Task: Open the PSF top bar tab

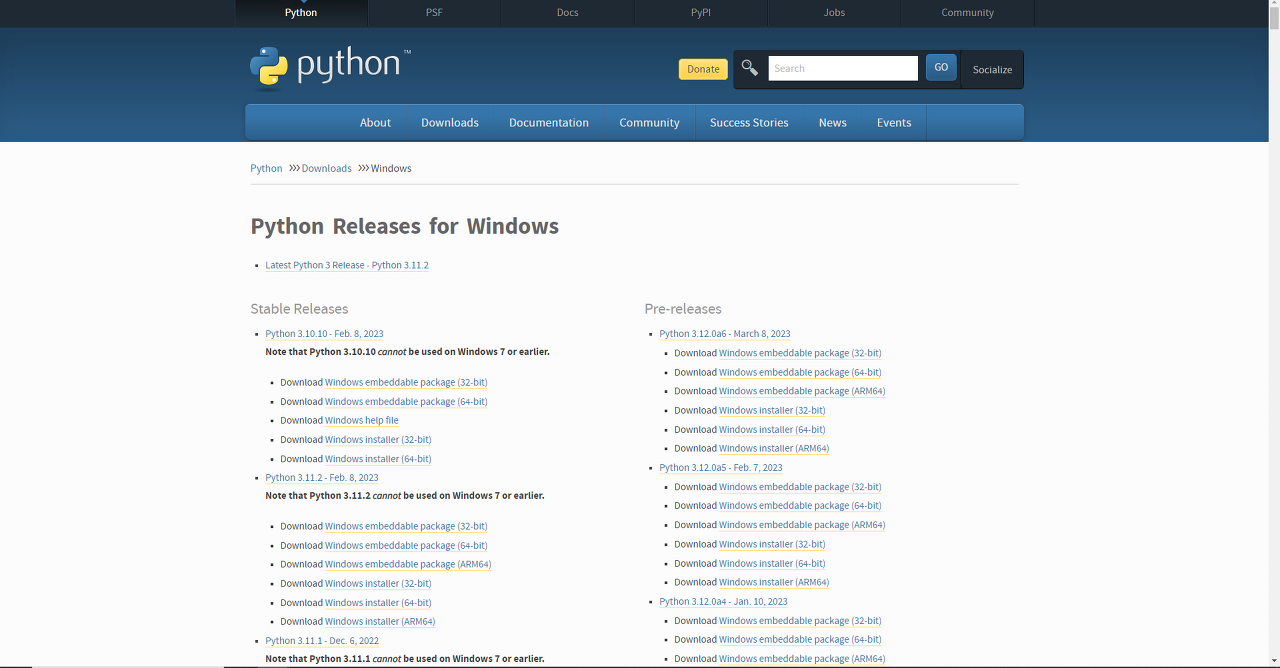Action: tap(434, 13)
